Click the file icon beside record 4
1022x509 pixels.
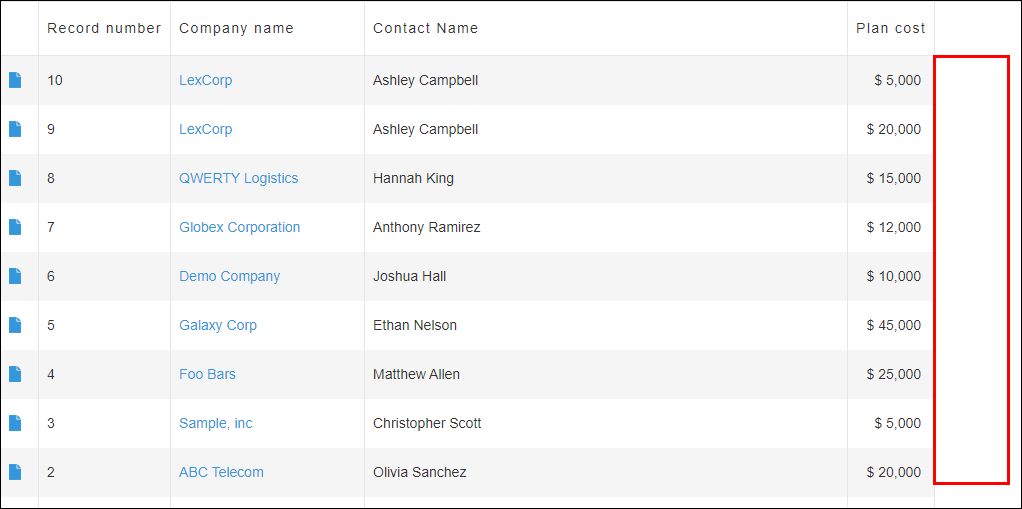click(x=15, y=374)
